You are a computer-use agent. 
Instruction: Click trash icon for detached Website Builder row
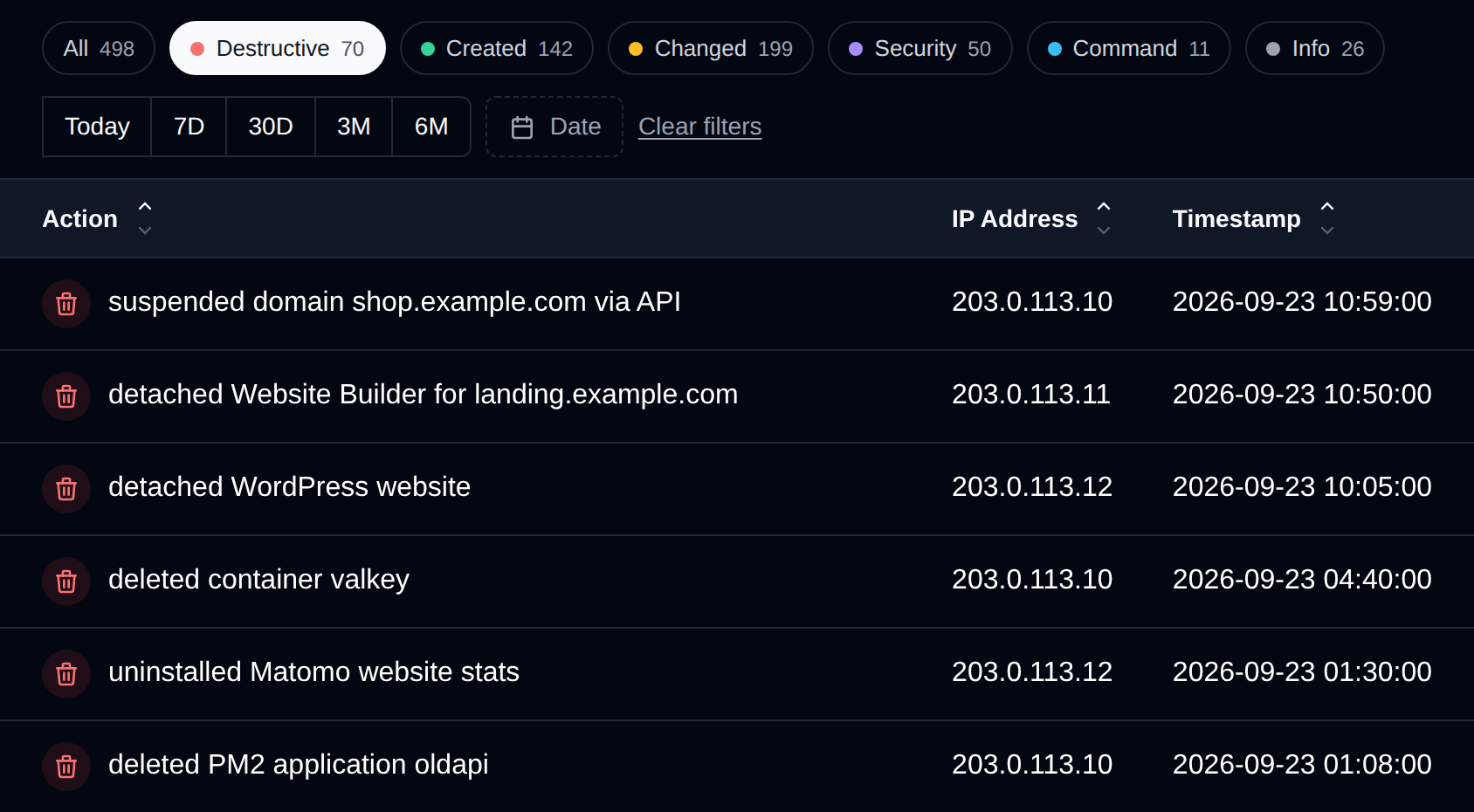pos(66,396)
